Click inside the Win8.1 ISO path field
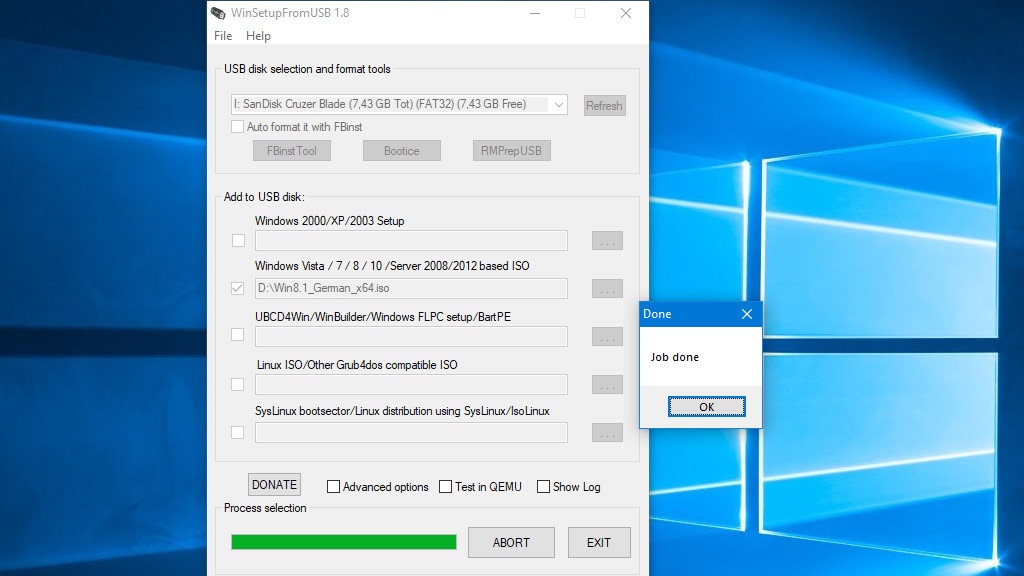 [x=410, y=288]
